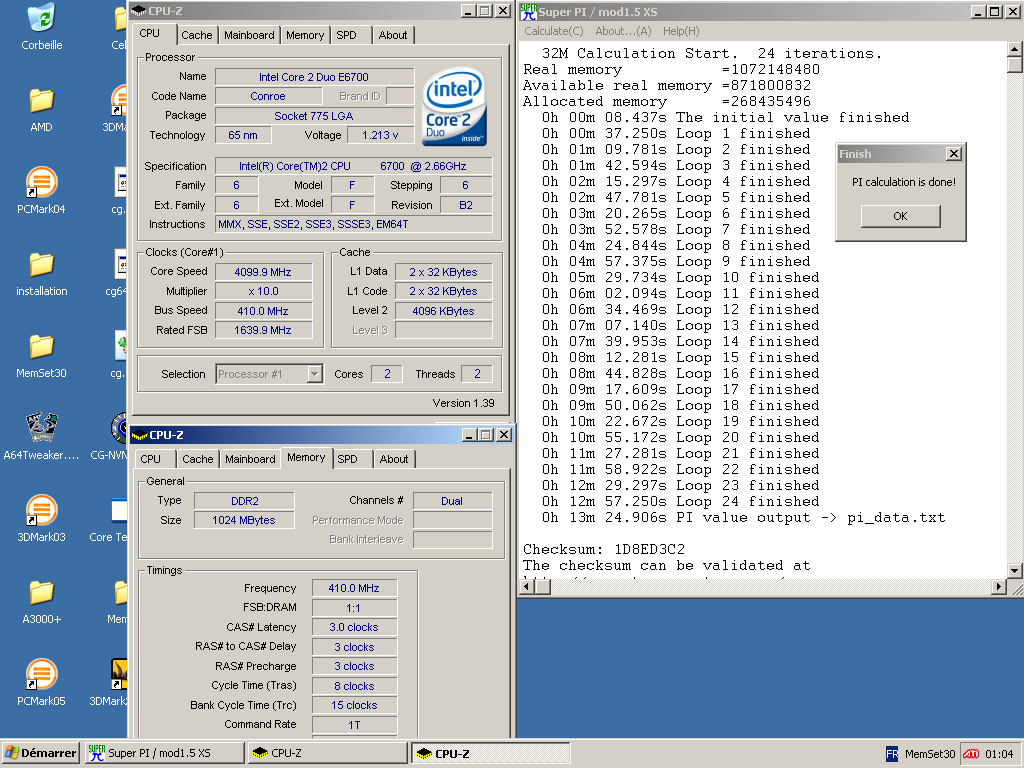Click the Intel Core 2 Duo logo
The height and width of the screenshot is (768, 1024).
(x=454, y=106)
